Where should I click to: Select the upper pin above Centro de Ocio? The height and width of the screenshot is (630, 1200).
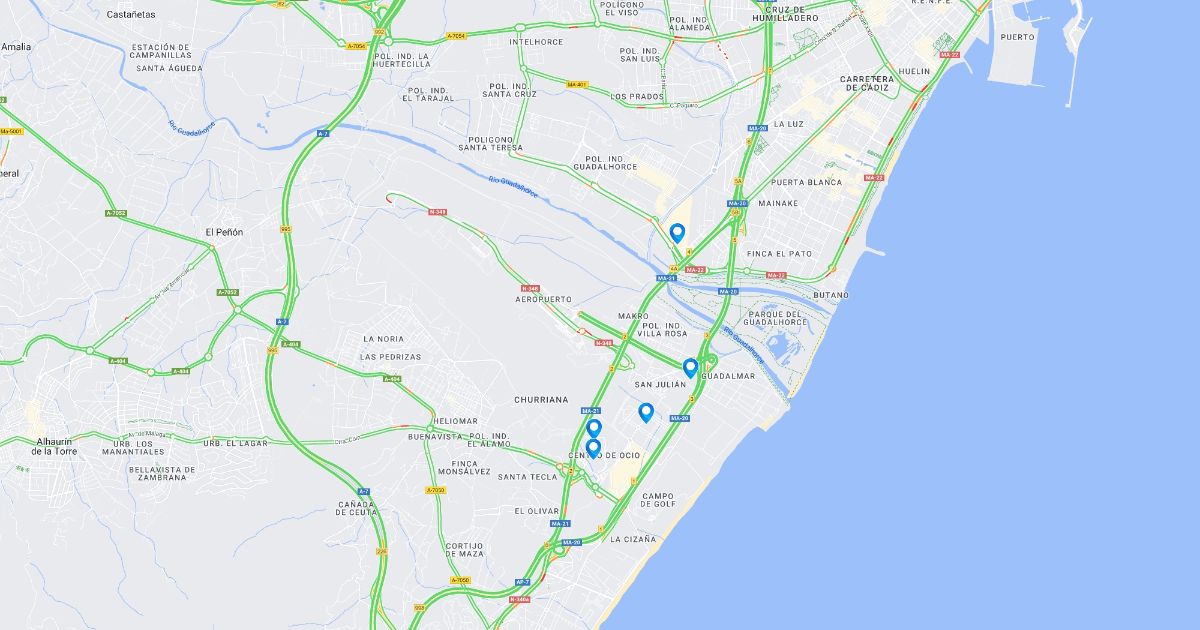tap(594, 428)
